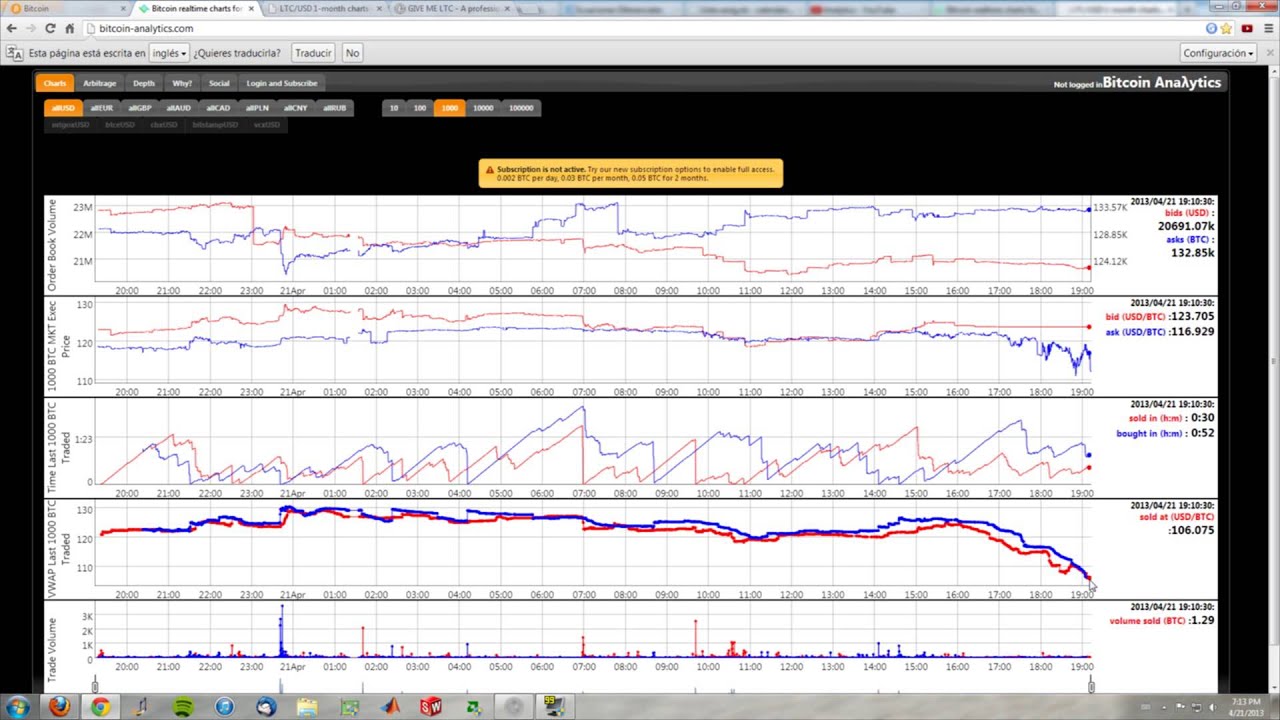
Task: Open the Social navigation tab
Action: click(x=219, y=83)
